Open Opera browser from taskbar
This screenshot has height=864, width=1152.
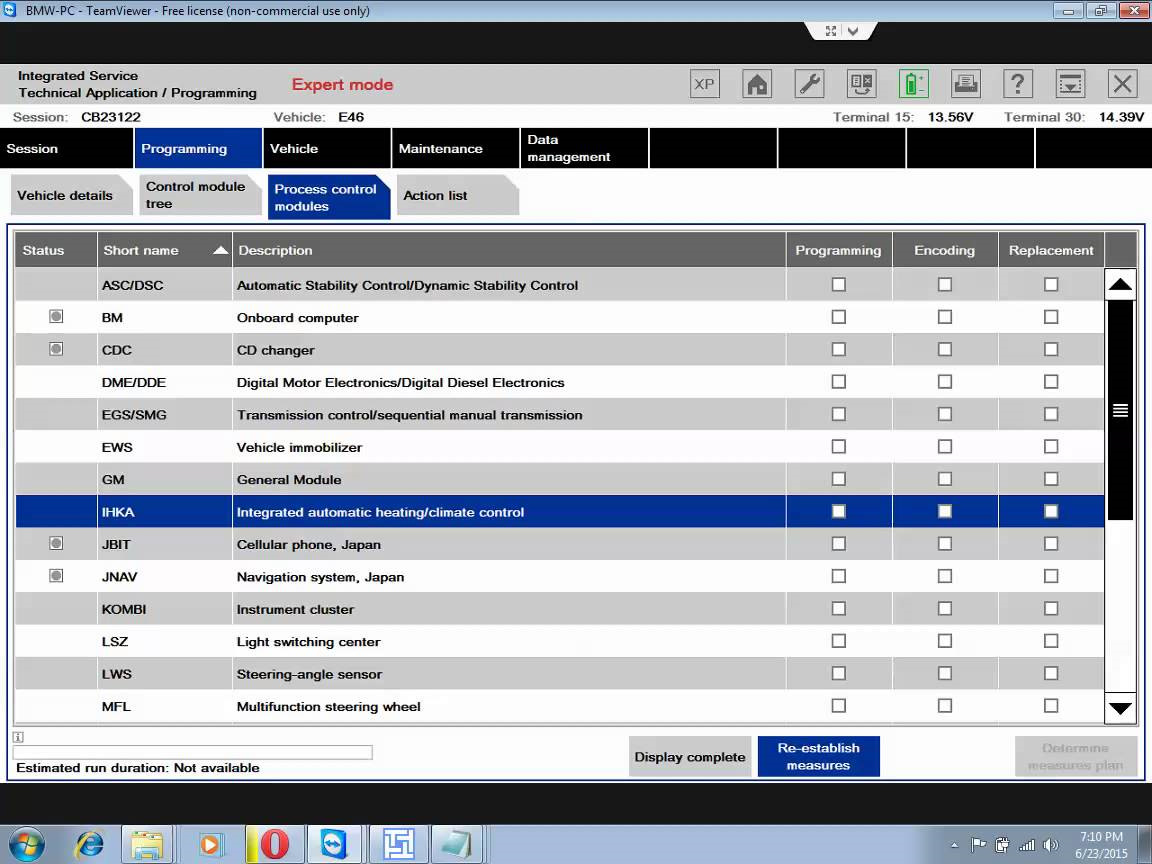(x=274, y=844)
